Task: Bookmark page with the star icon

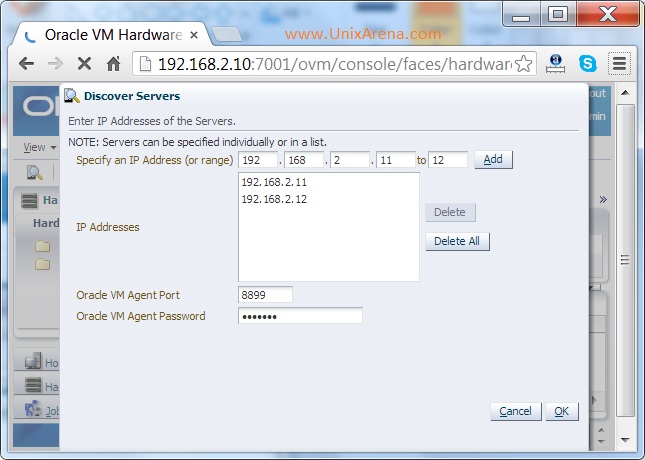Action: click(523, 64)
